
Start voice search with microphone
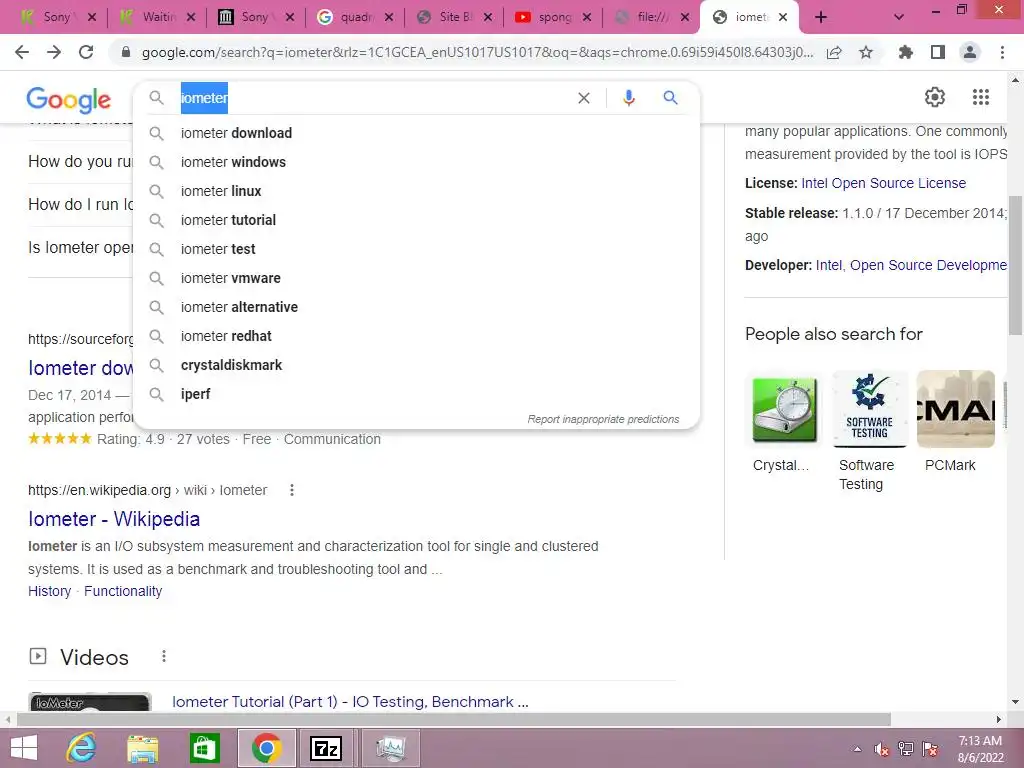pyautogui.click(x=629, y=98)
